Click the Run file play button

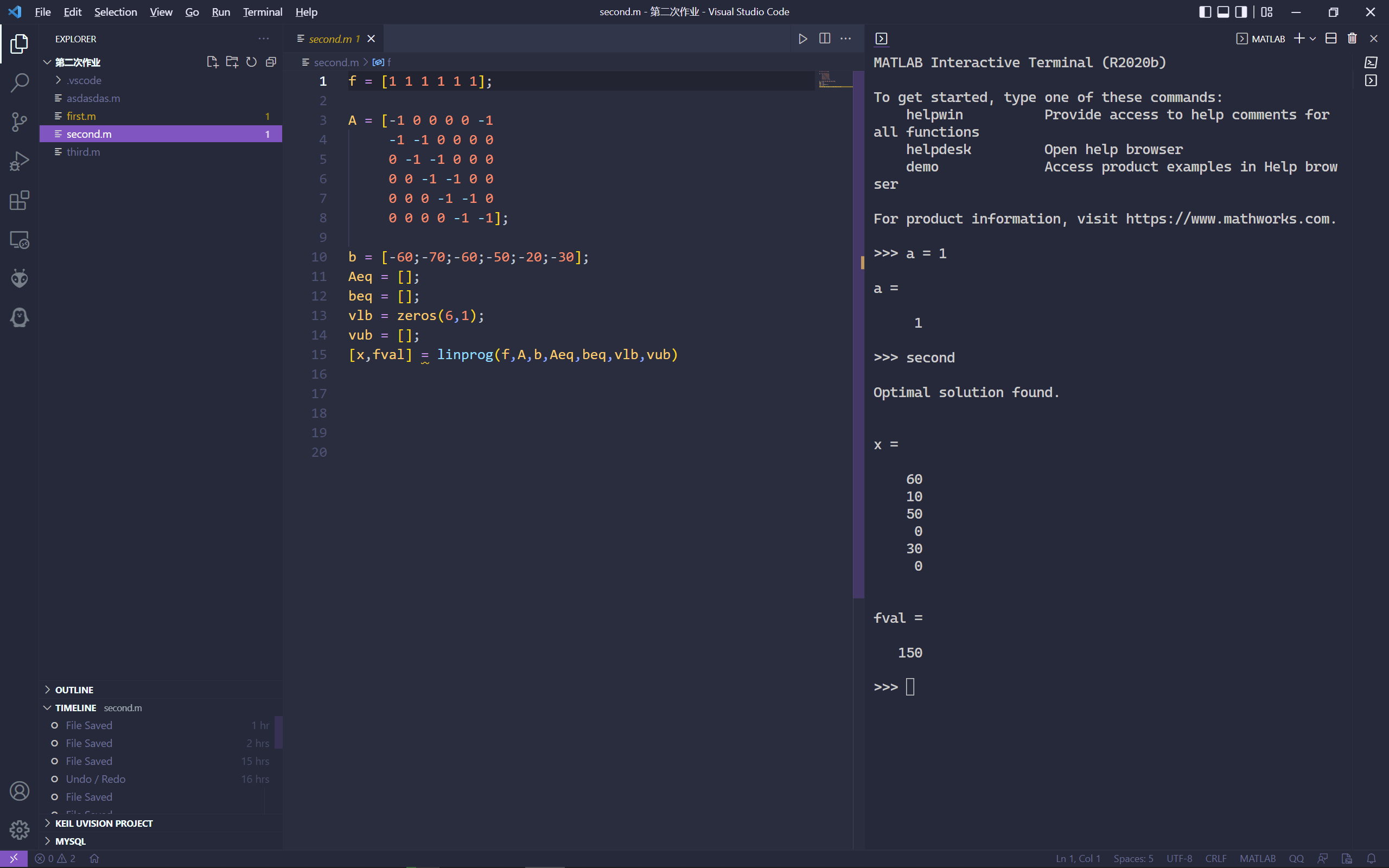[802, 39]
